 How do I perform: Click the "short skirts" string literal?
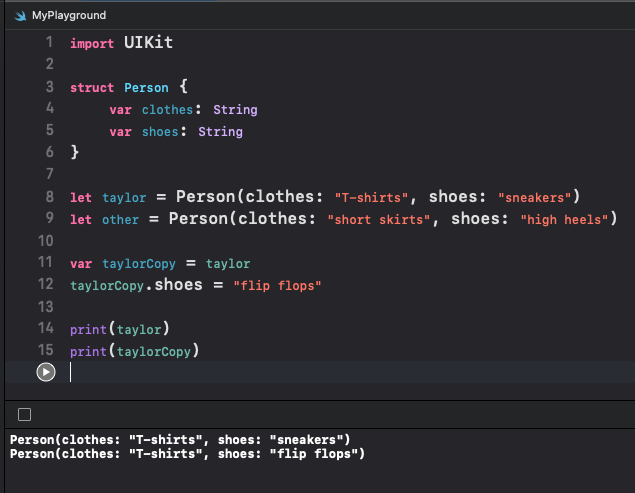coord(379,220)
